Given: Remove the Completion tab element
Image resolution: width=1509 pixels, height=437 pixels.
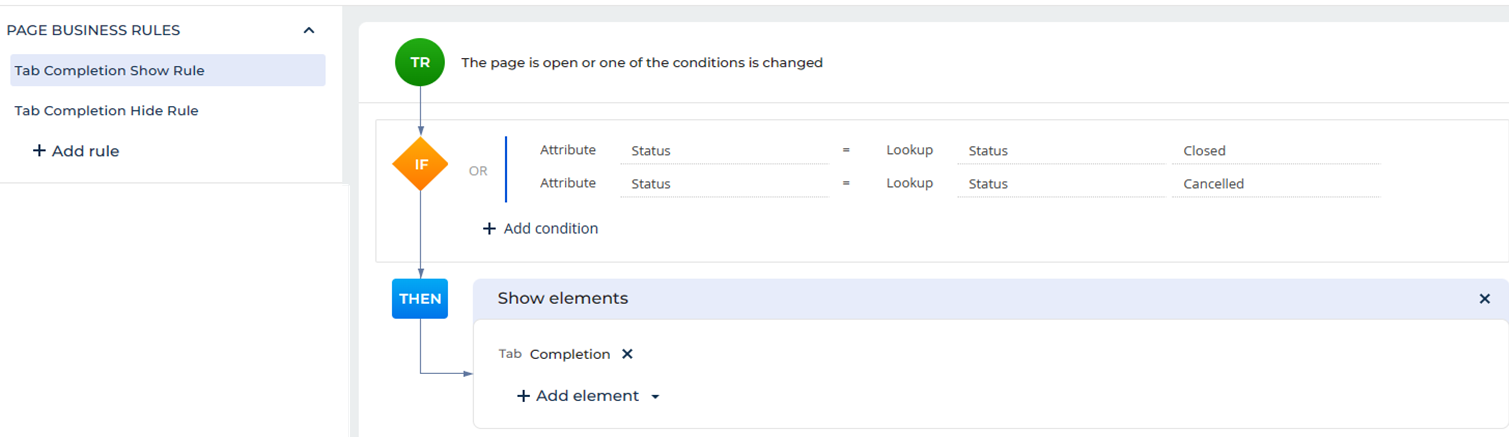Looking at the screenshot, I should click(x=627, y=354).
